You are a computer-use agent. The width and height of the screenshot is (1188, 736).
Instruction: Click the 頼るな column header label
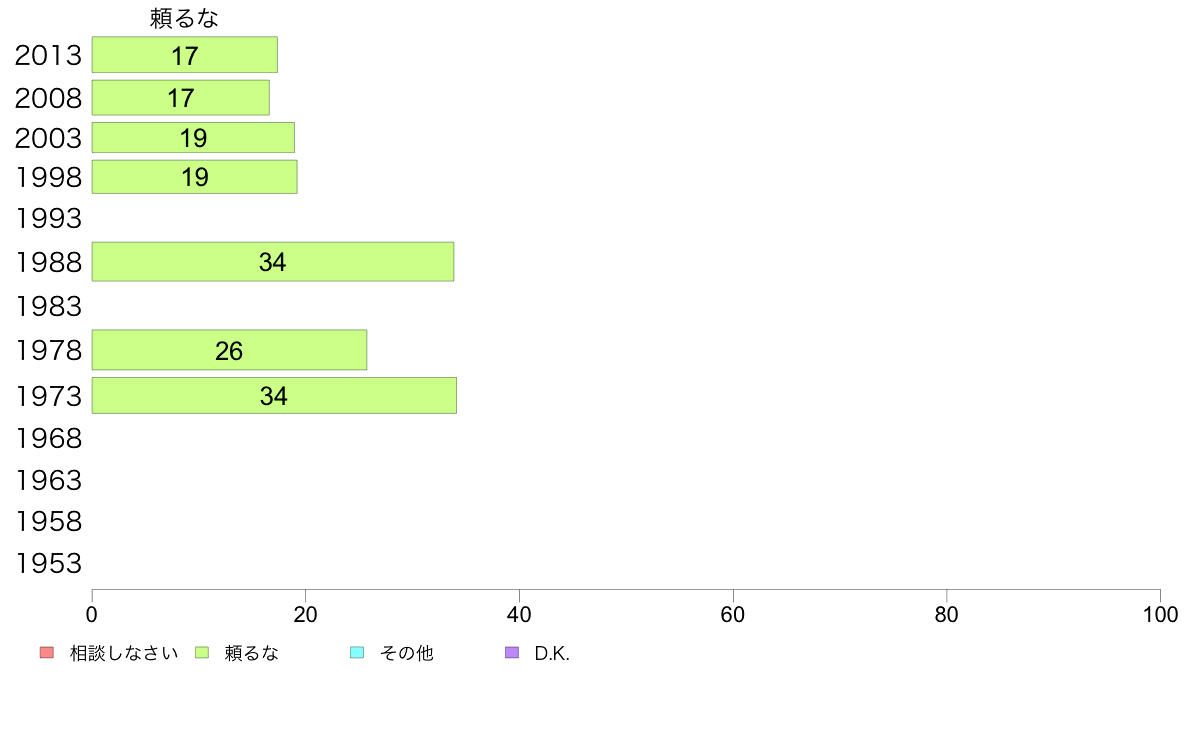coord(184,18)
